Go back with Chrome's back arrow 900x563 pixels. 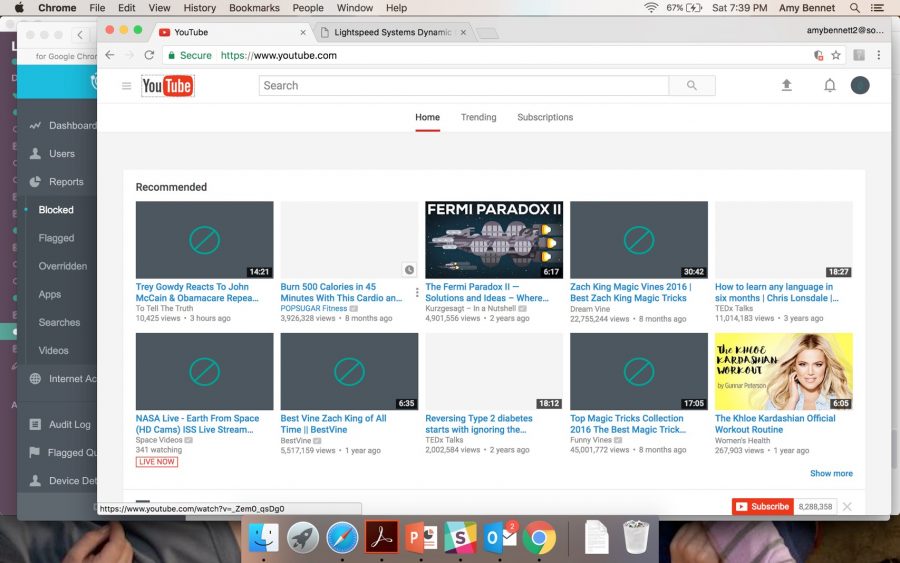pyautogui.click(x=110, y=55)
